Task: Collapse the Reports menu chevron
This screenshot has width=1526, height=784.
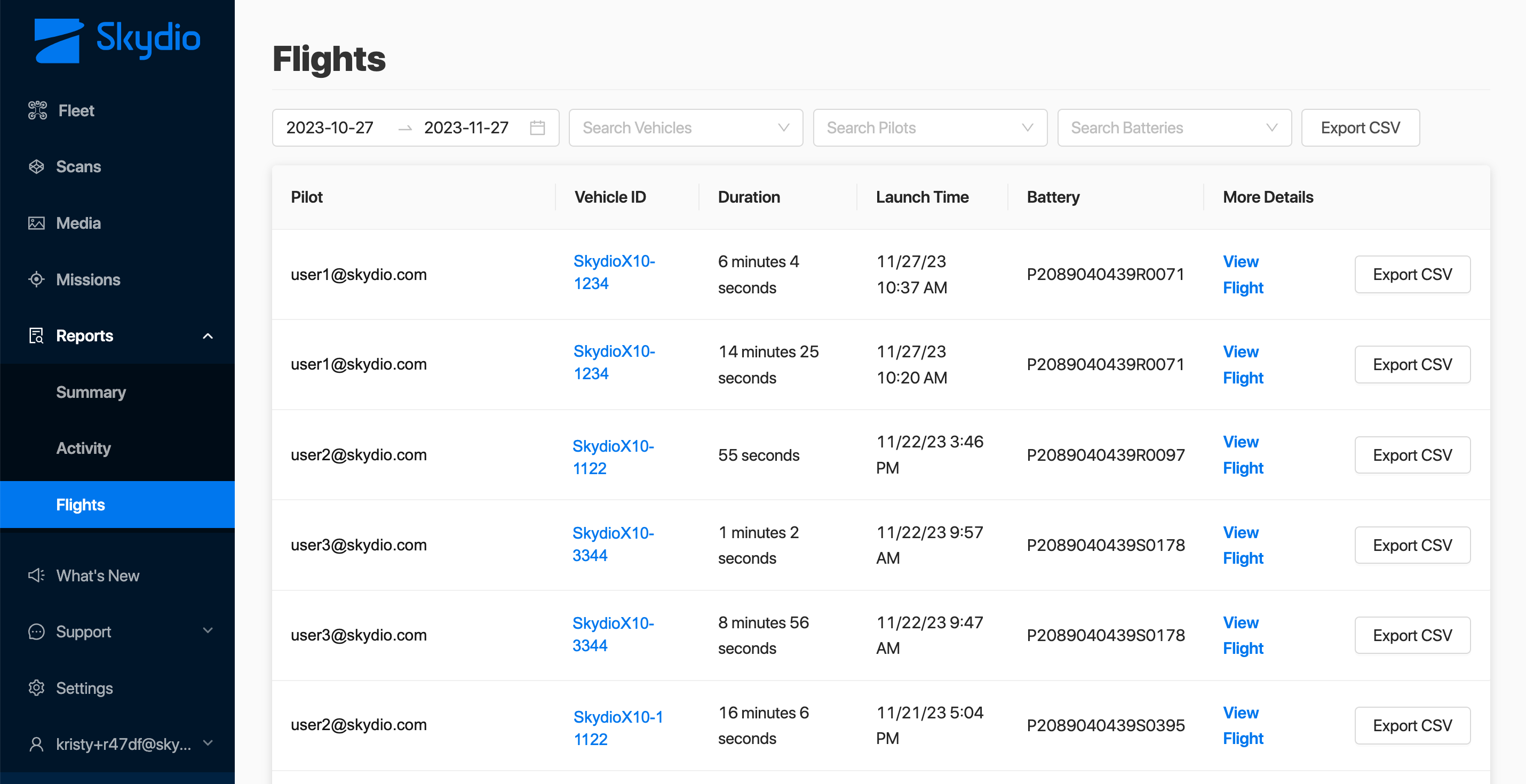Action: point(208,336)
